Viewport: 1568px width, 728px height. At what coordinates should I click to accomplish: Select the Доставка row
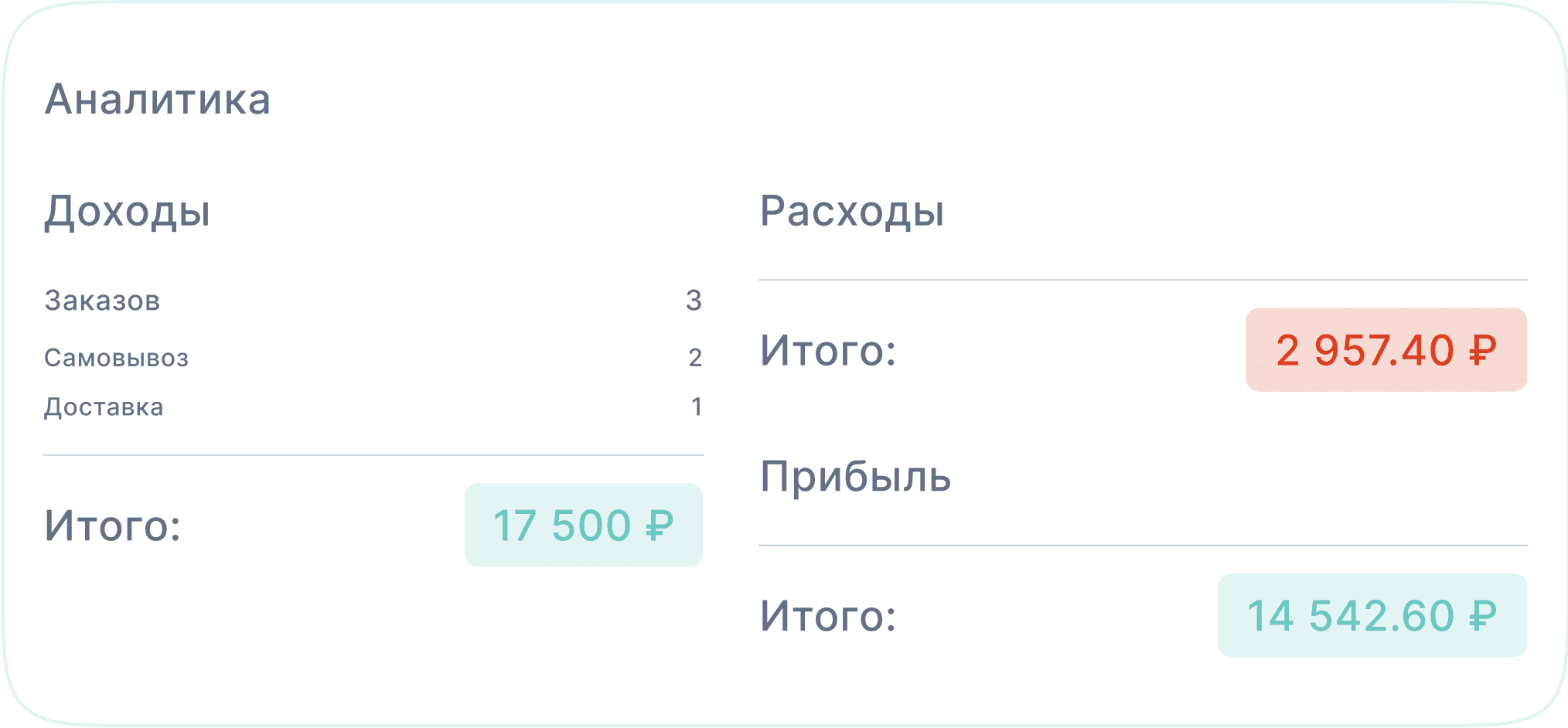pyautogui.click(x=104, y=408)
